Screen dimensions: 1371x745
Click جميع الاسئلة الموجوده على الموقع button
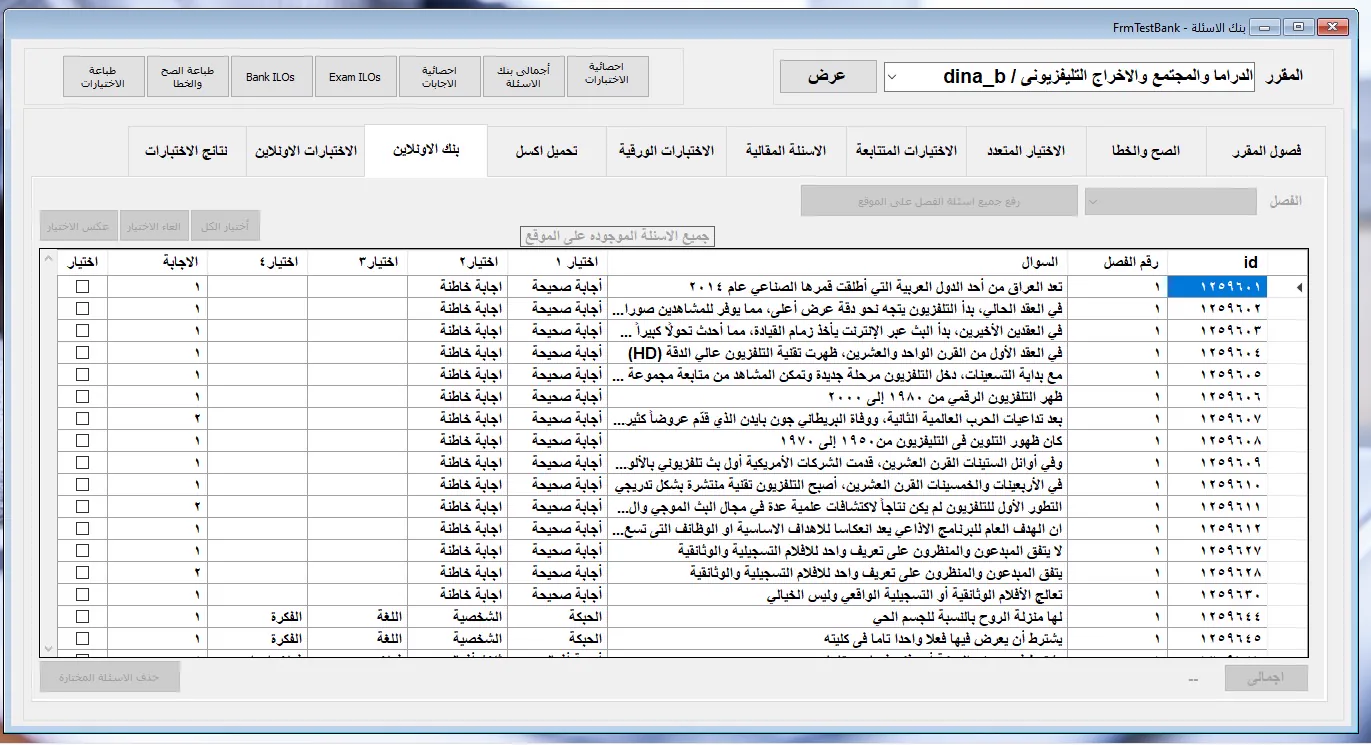[x=619, y=237]
